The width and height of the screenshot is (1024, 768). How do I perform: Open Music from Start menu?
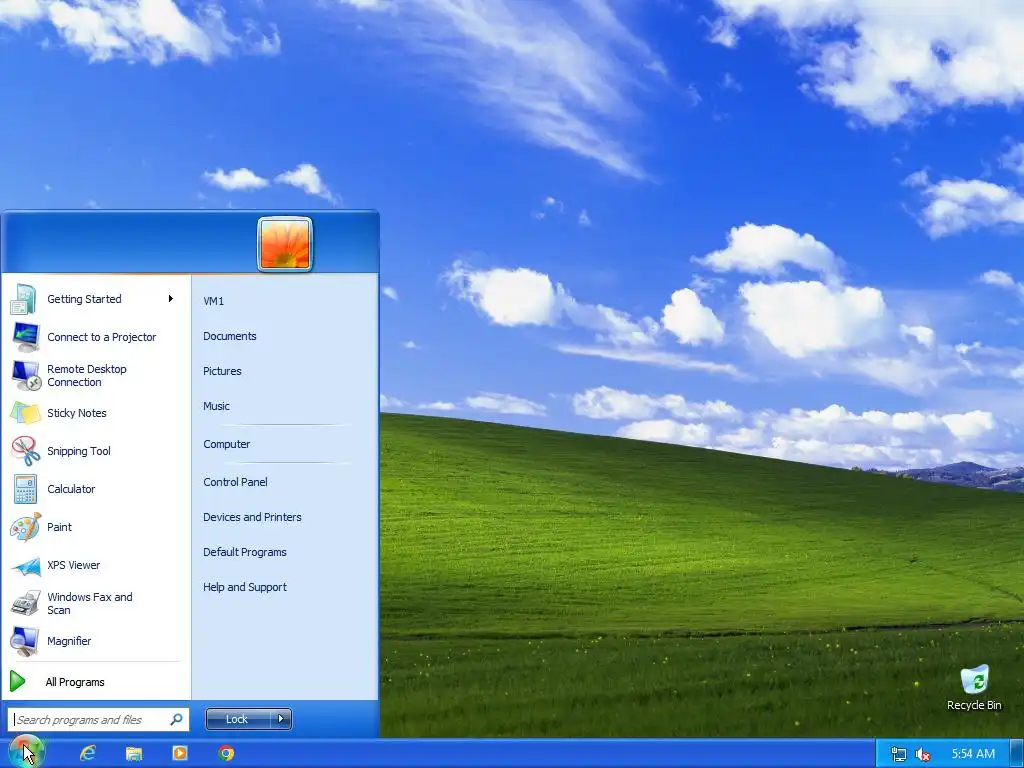coord(216,406)
